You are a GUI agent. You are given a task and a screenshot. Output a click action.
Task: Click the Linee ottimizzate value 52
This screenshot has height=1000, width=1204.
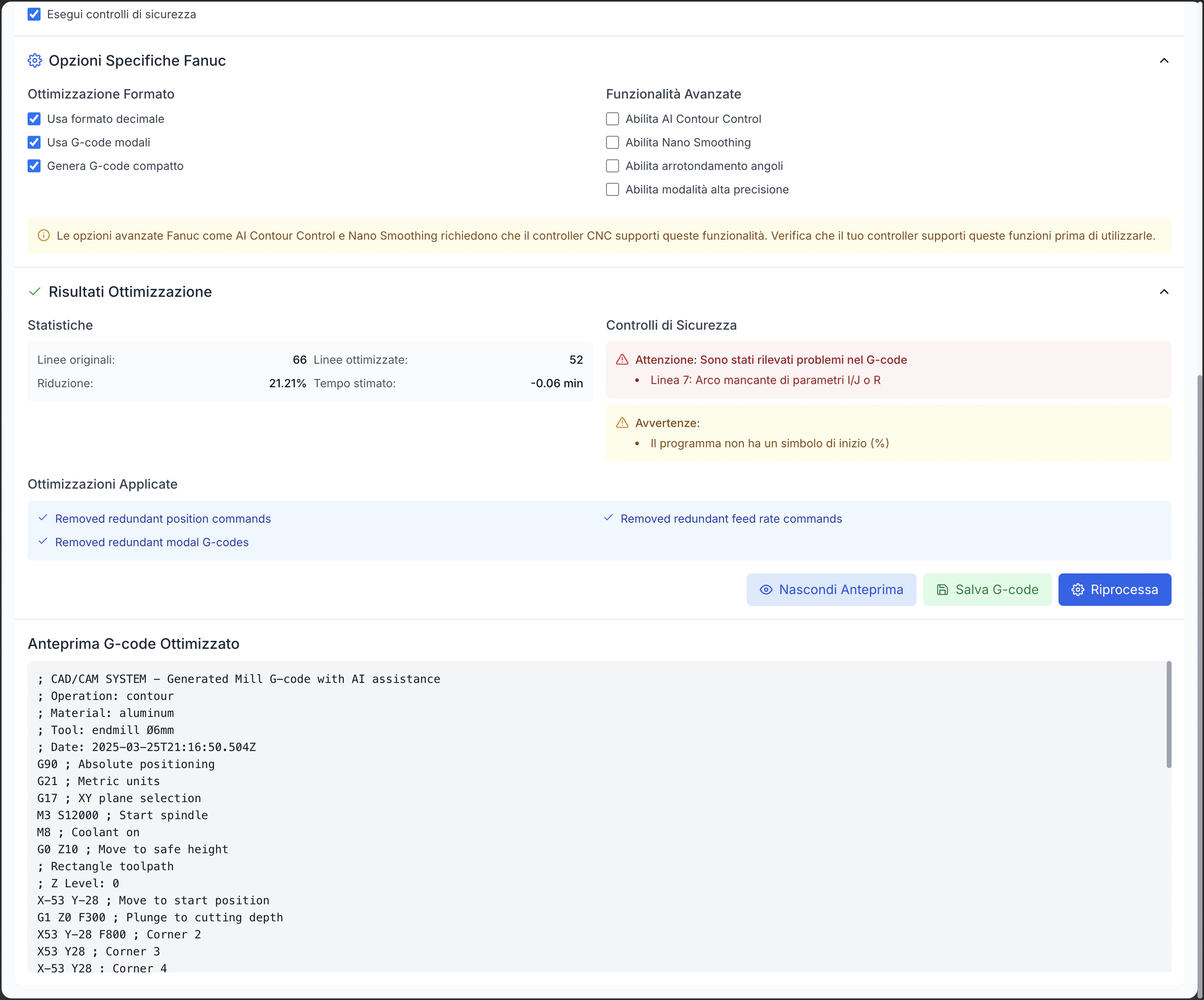point(576,360)
